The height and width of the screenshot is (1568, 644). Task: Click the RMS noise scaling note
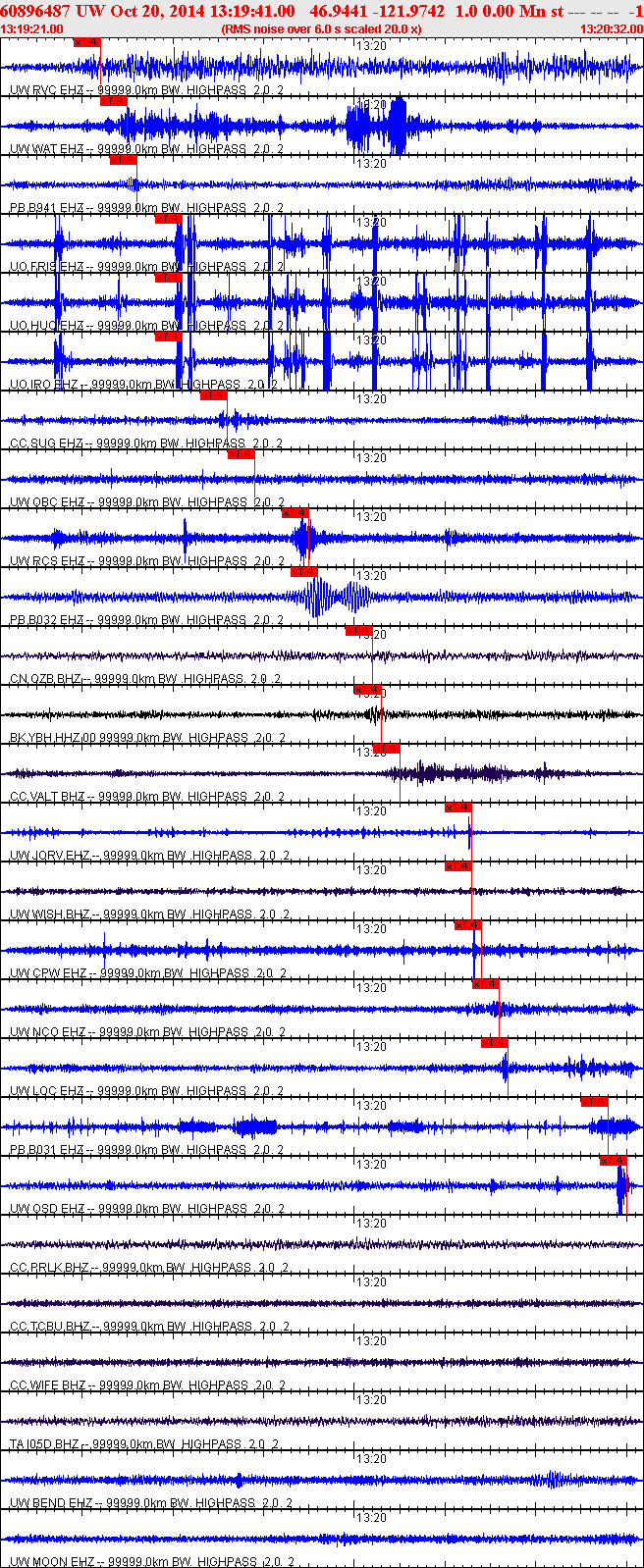(x=322, y=29)
